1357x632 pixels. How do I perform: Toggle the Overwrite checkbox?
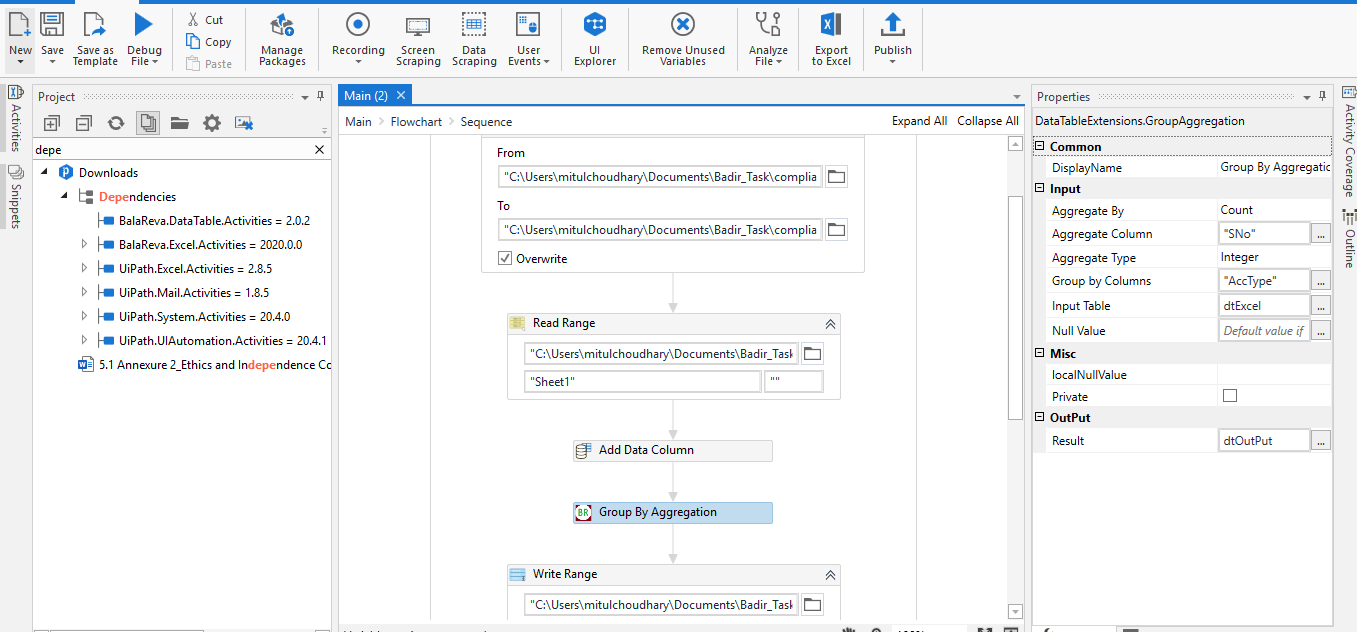pyautogui.click(x=505, y=259)
